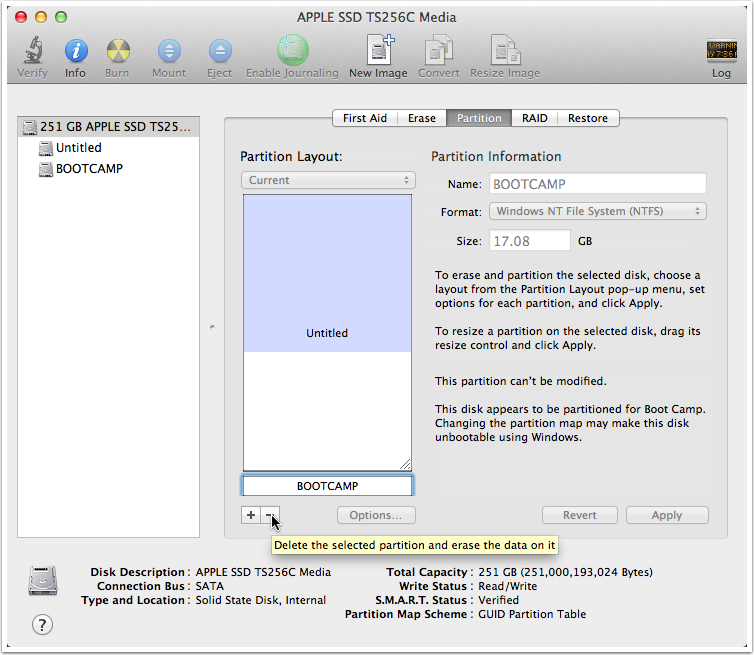Switch to the First Aid tab
754x655 pixels.
(x=365, y=118)
